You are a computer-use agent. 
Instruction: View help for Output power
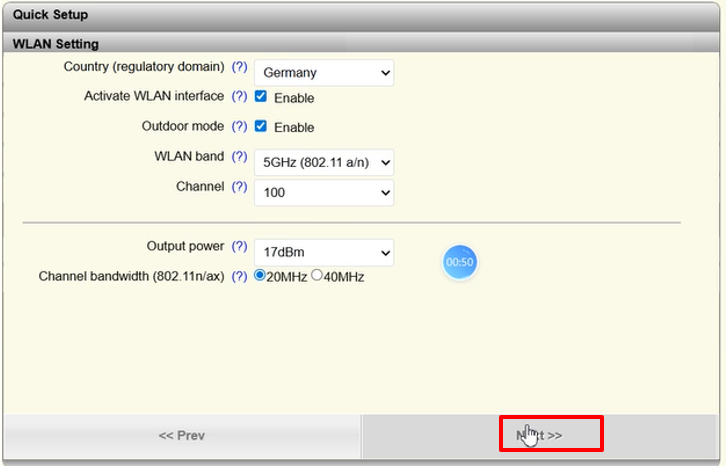click(239, 247)
